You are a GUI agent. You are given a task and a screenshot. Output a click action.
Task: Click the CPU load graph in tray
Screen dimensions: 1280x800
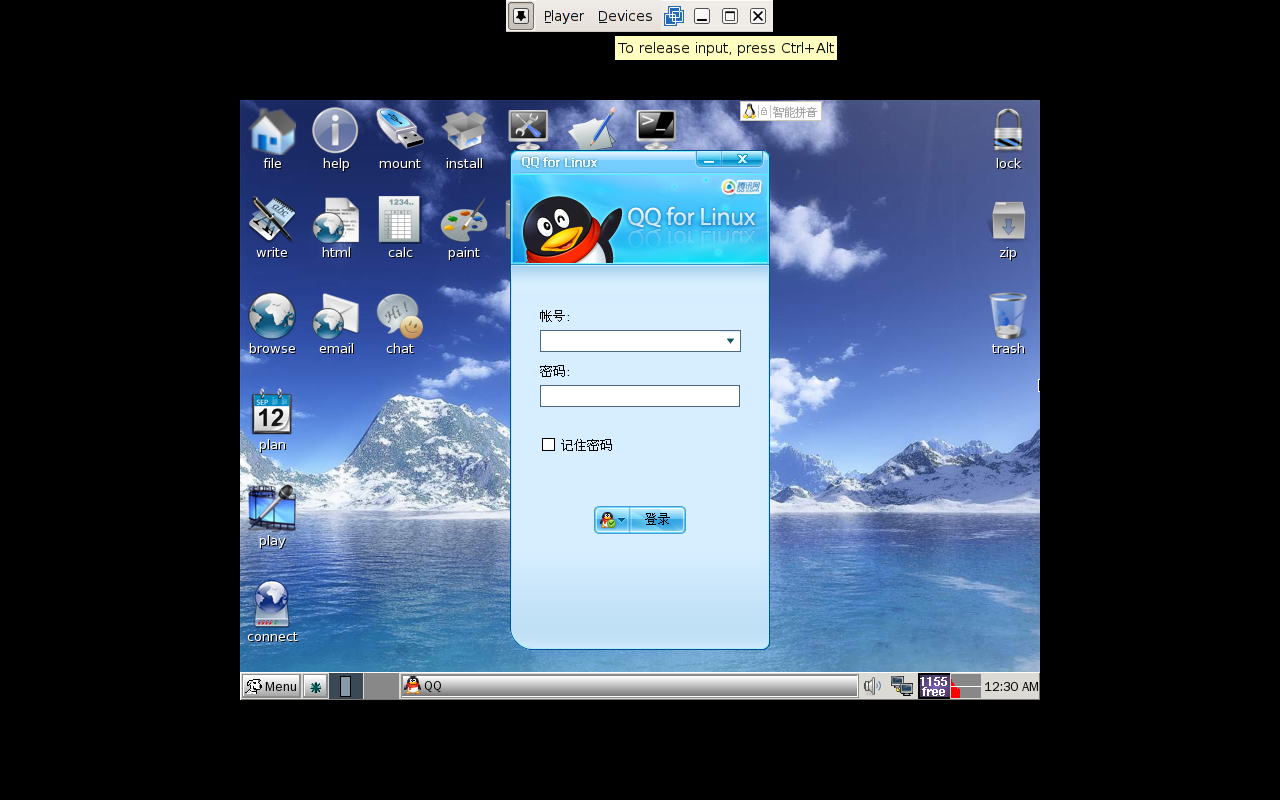[966, 686]
